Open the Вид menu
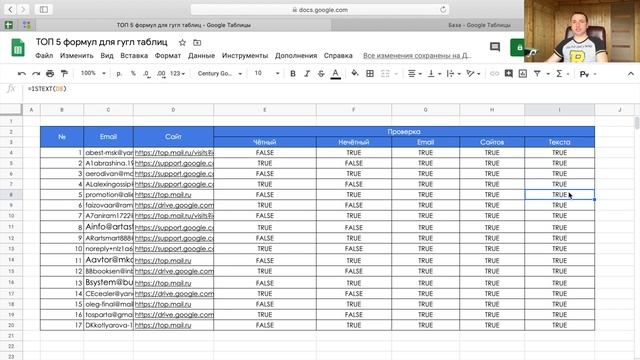The height and width of the screenshot is (360, 640). point(107,56)
